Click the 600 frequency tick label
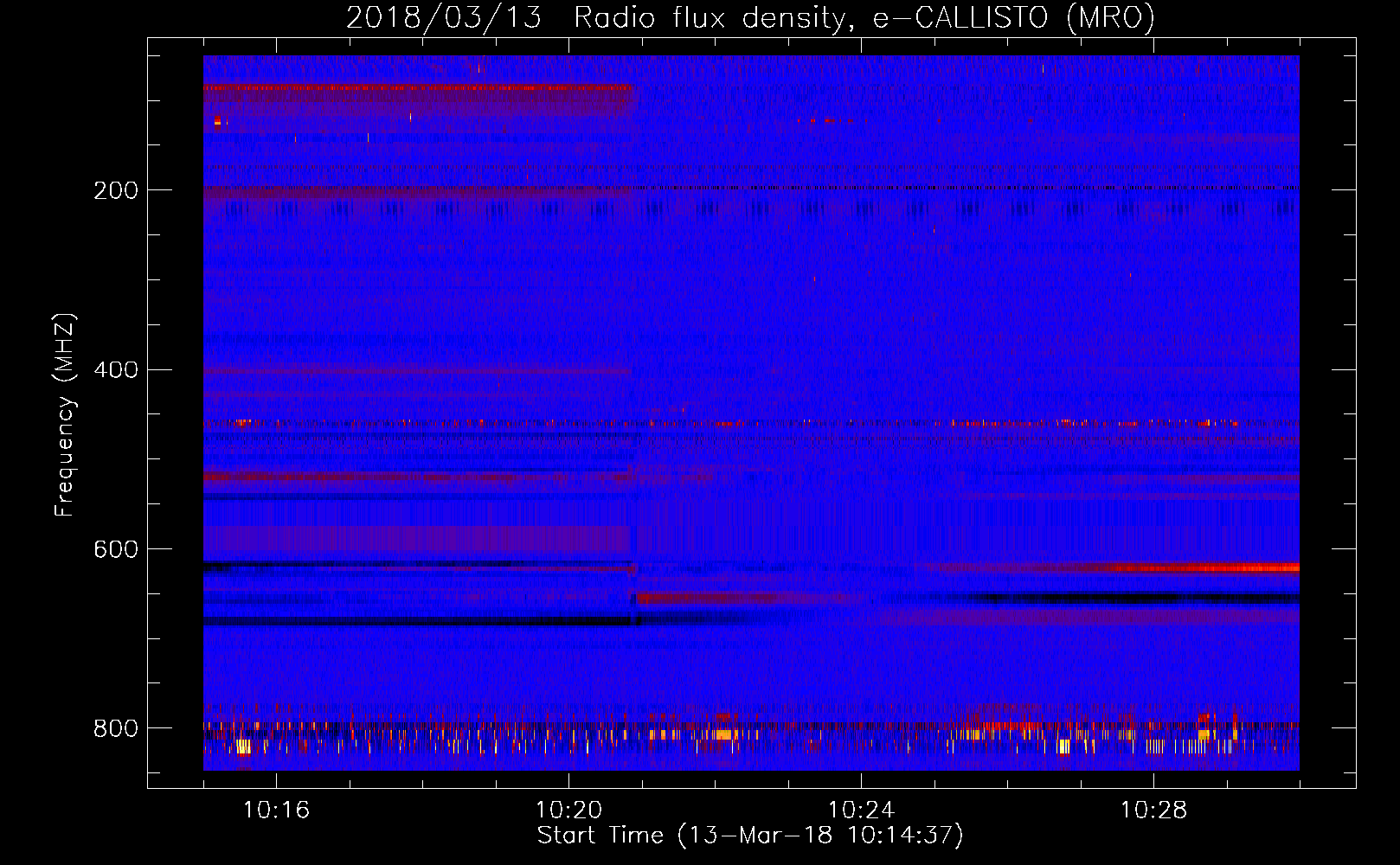This screenshot has width=1400, height=865. click(115, 550)
